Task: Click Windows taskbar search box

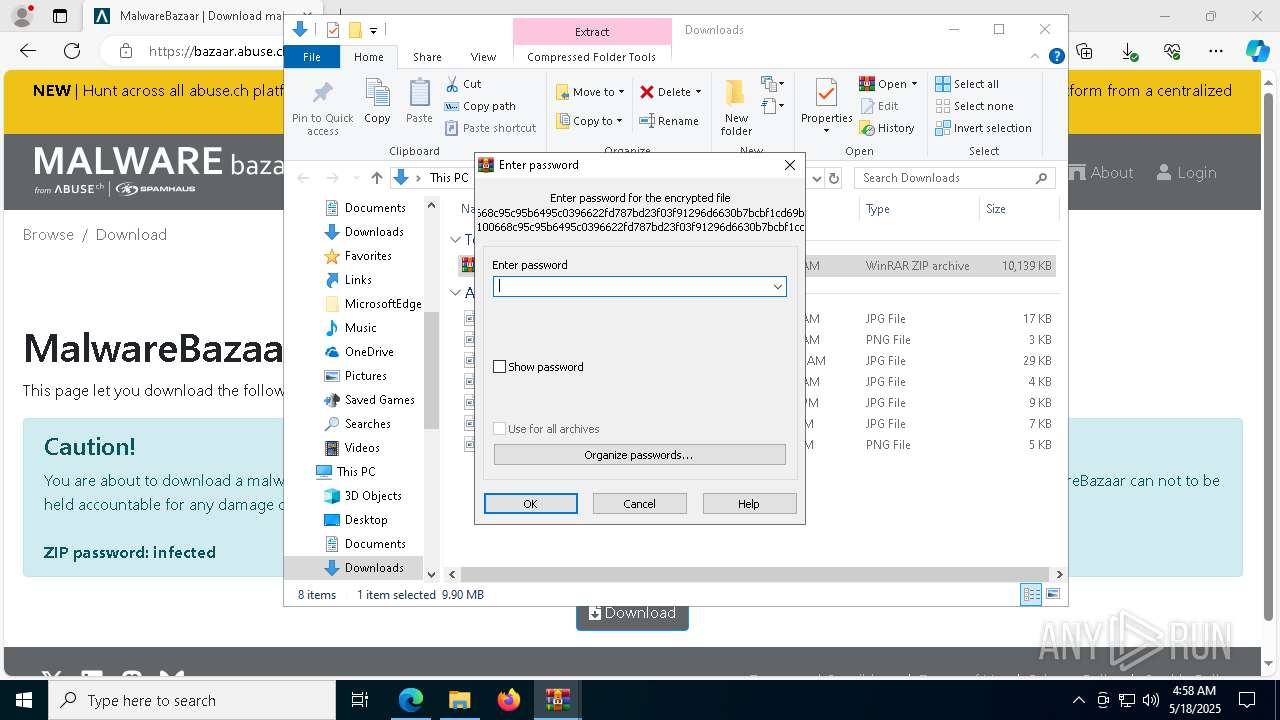Action: [192, 700]
